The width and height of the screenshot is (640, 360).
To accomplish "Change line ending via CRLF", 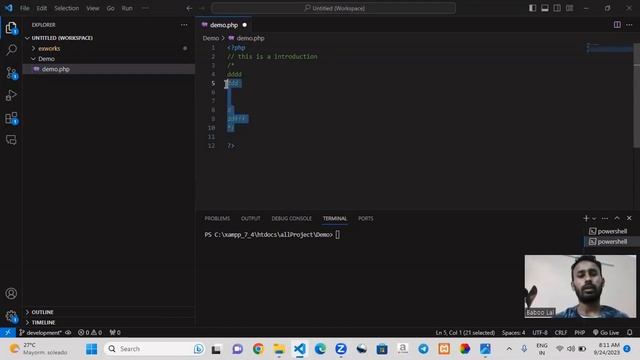I will [561, 333].
